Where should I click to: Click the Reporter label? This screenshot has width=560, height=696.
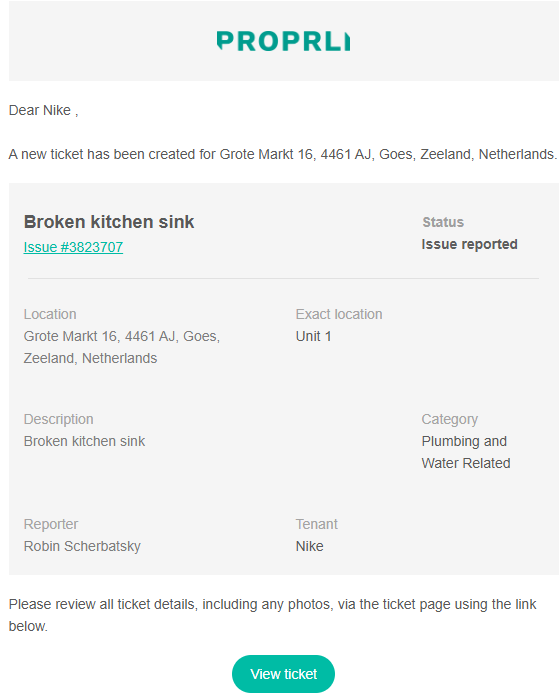coord(51,524)
